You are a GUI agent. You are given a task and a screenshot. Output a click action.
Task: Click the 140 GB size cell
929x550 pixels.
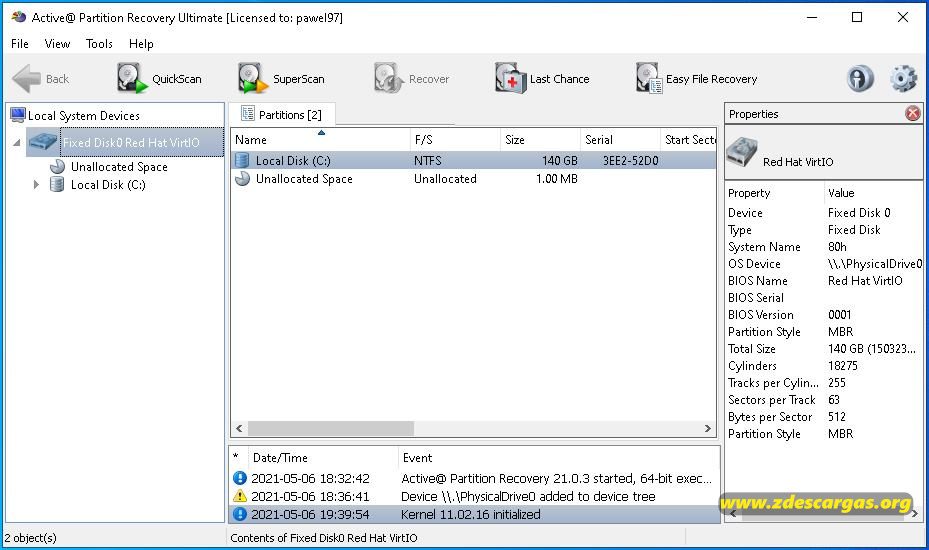click(559, 161)
